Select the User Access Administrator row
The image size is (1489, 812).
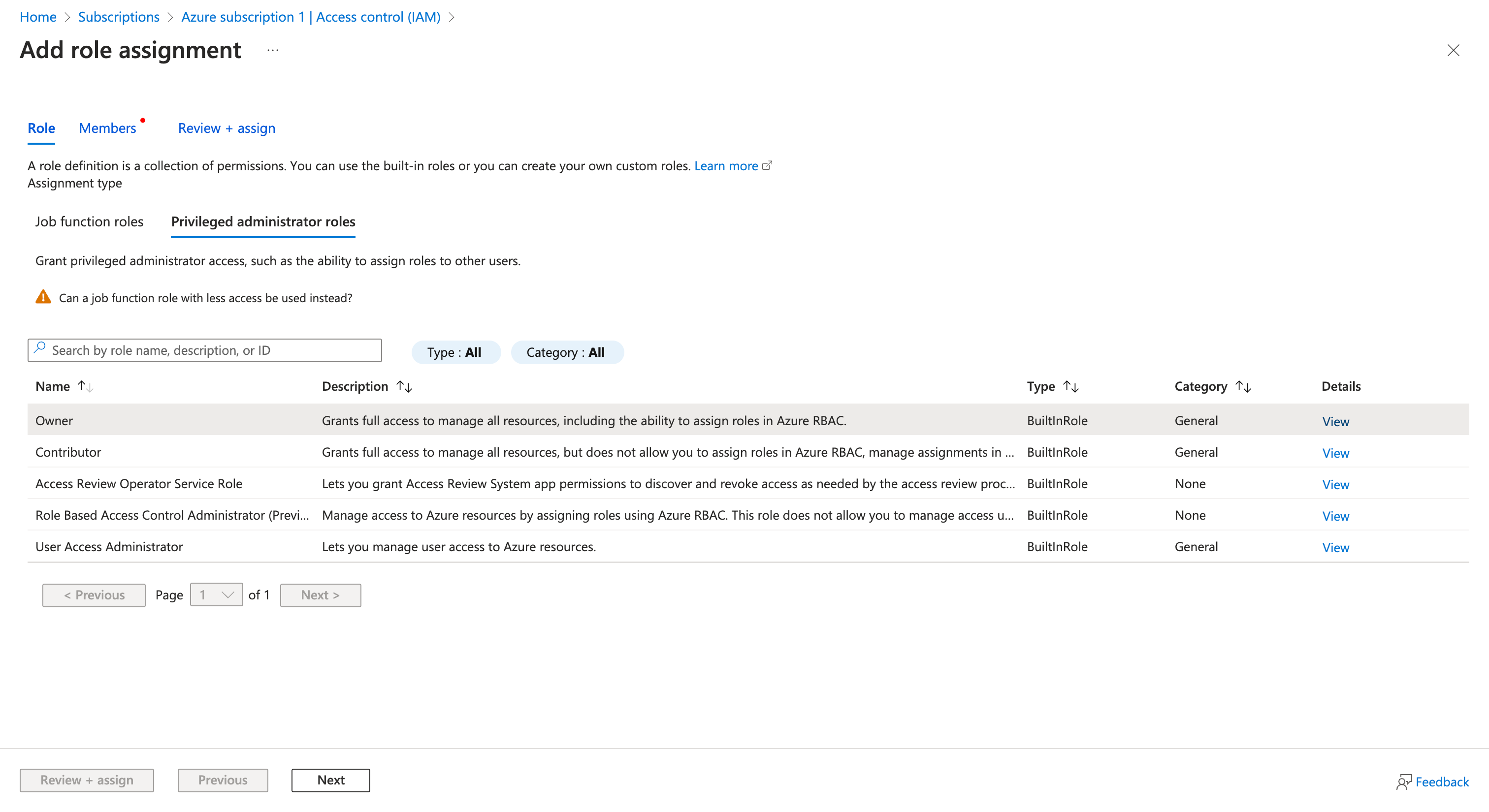tap(109, 546)
